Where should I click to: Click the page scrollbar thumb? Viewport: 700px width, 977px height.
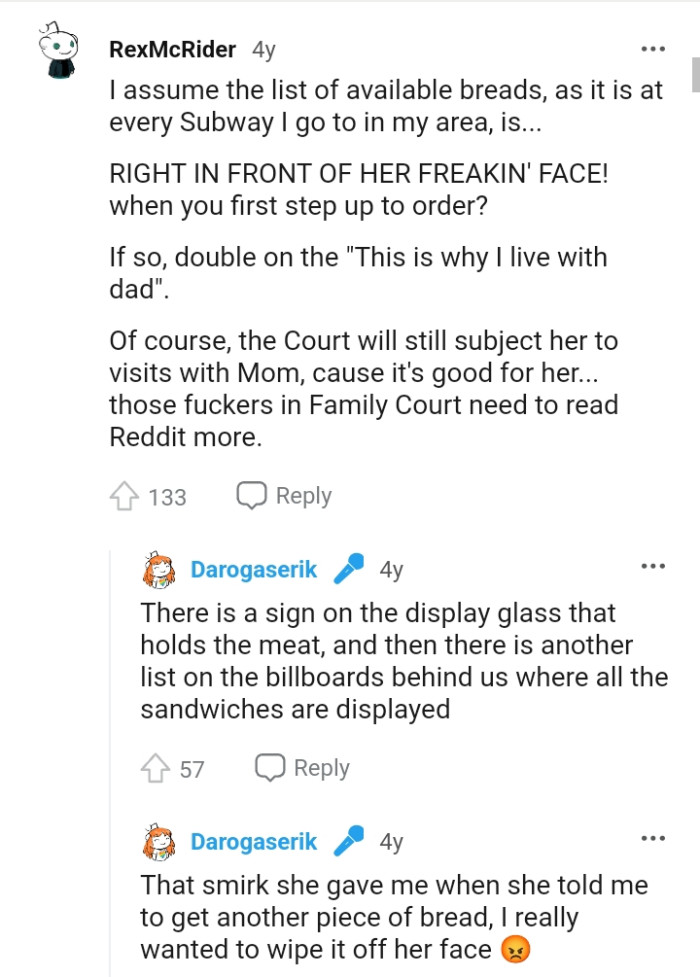click(695, 75)
